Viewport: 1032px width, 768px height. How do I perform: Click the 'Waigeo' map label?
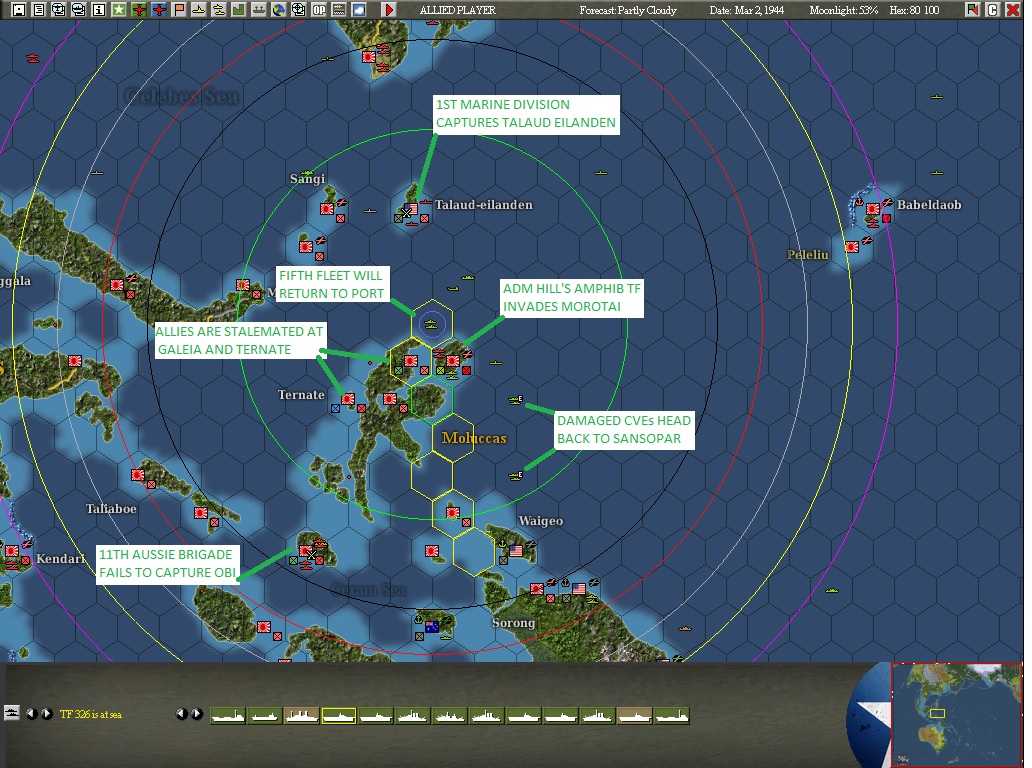541,521
